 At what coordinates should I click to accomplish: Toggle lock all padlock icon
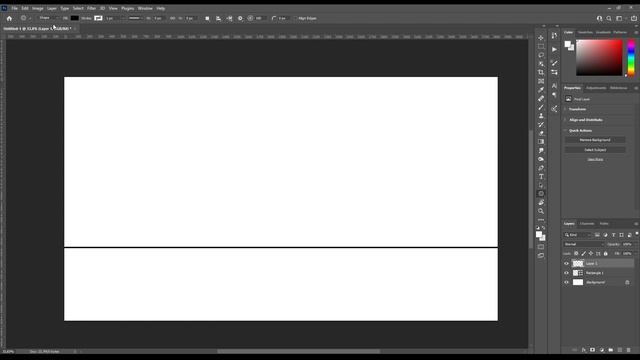605,253
